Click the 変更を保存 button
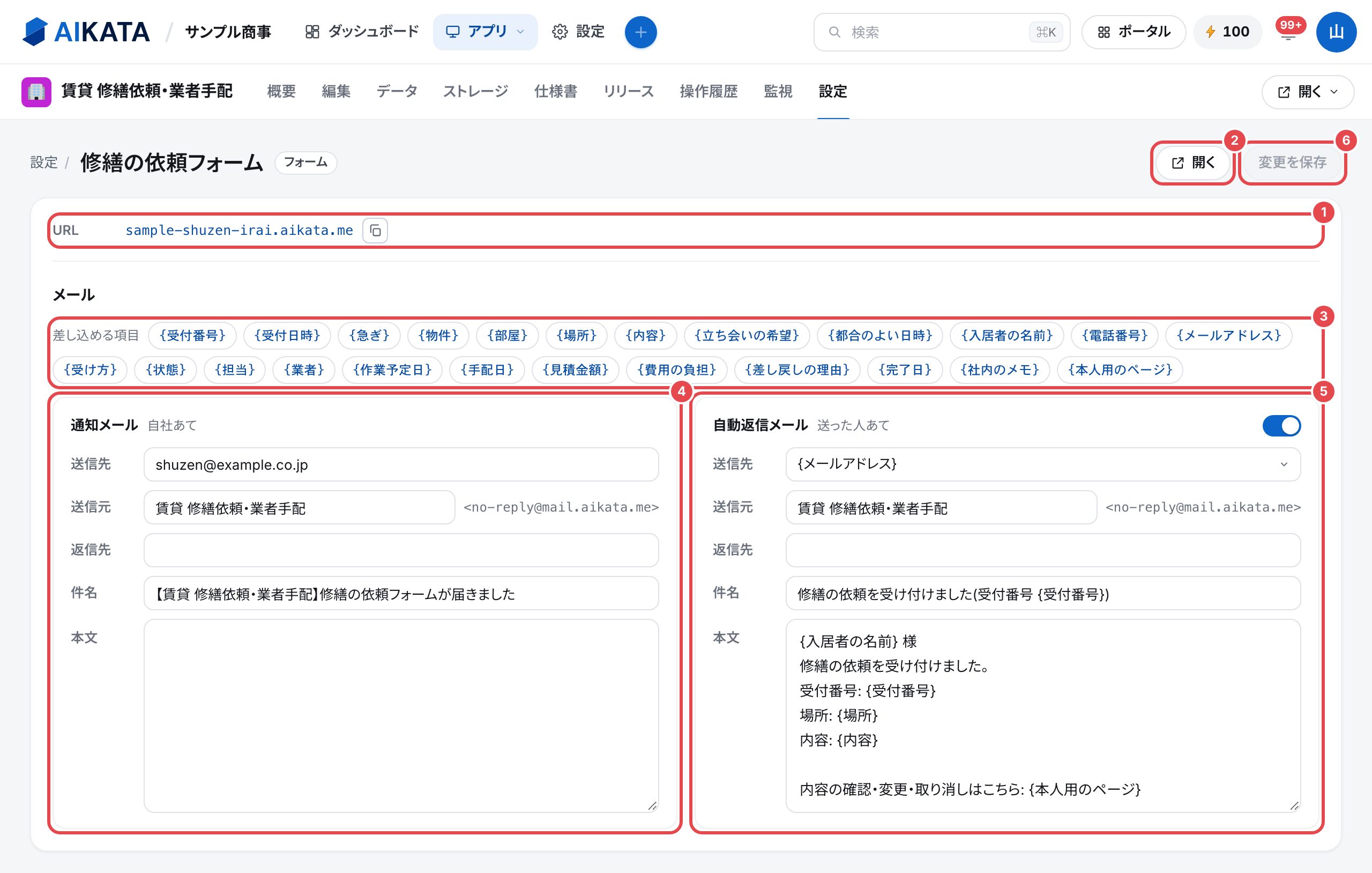Viewport: 1372px width, 873px height. pos(1292,162)
